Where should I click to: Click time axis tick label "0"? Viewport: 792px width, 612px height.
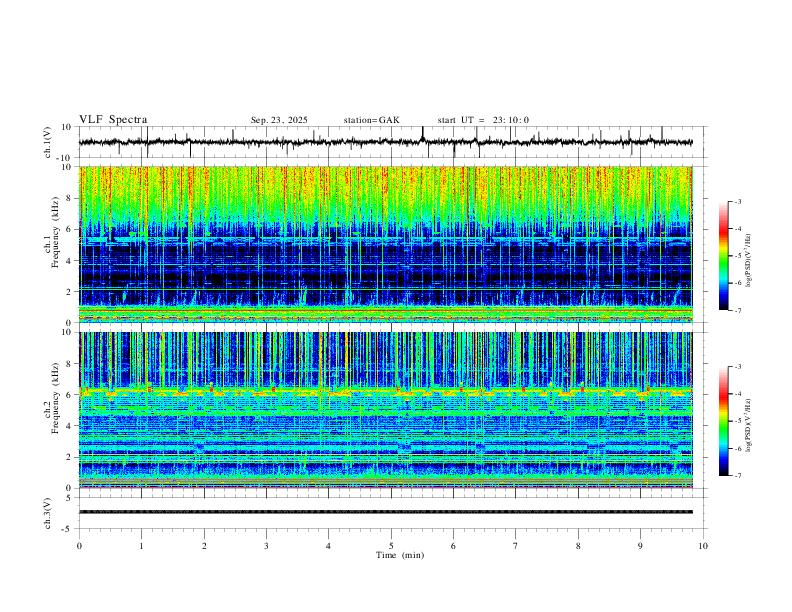click(x=79, y=546)
